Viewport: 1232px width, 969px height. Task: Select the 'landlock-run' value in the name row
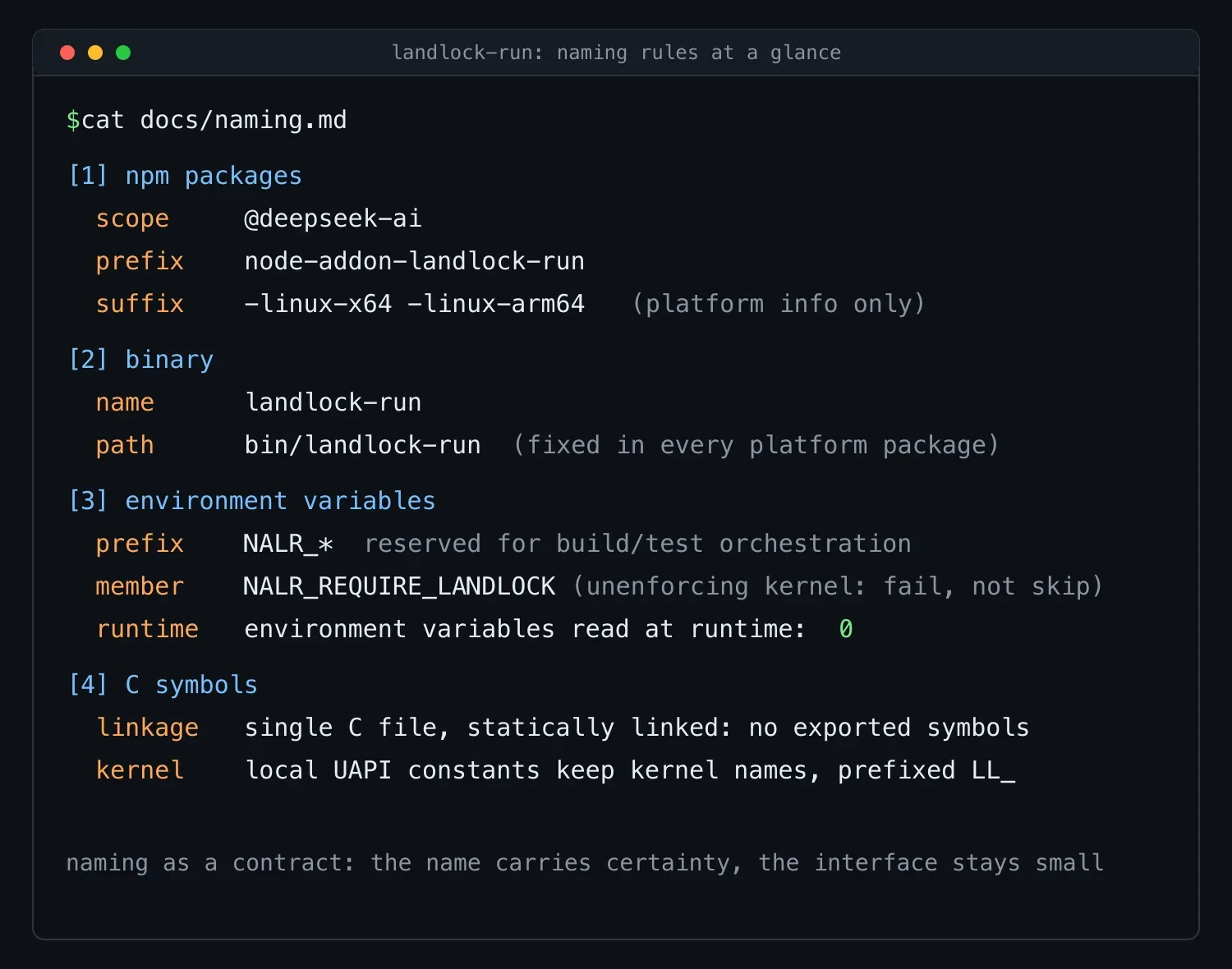(333, 402)
